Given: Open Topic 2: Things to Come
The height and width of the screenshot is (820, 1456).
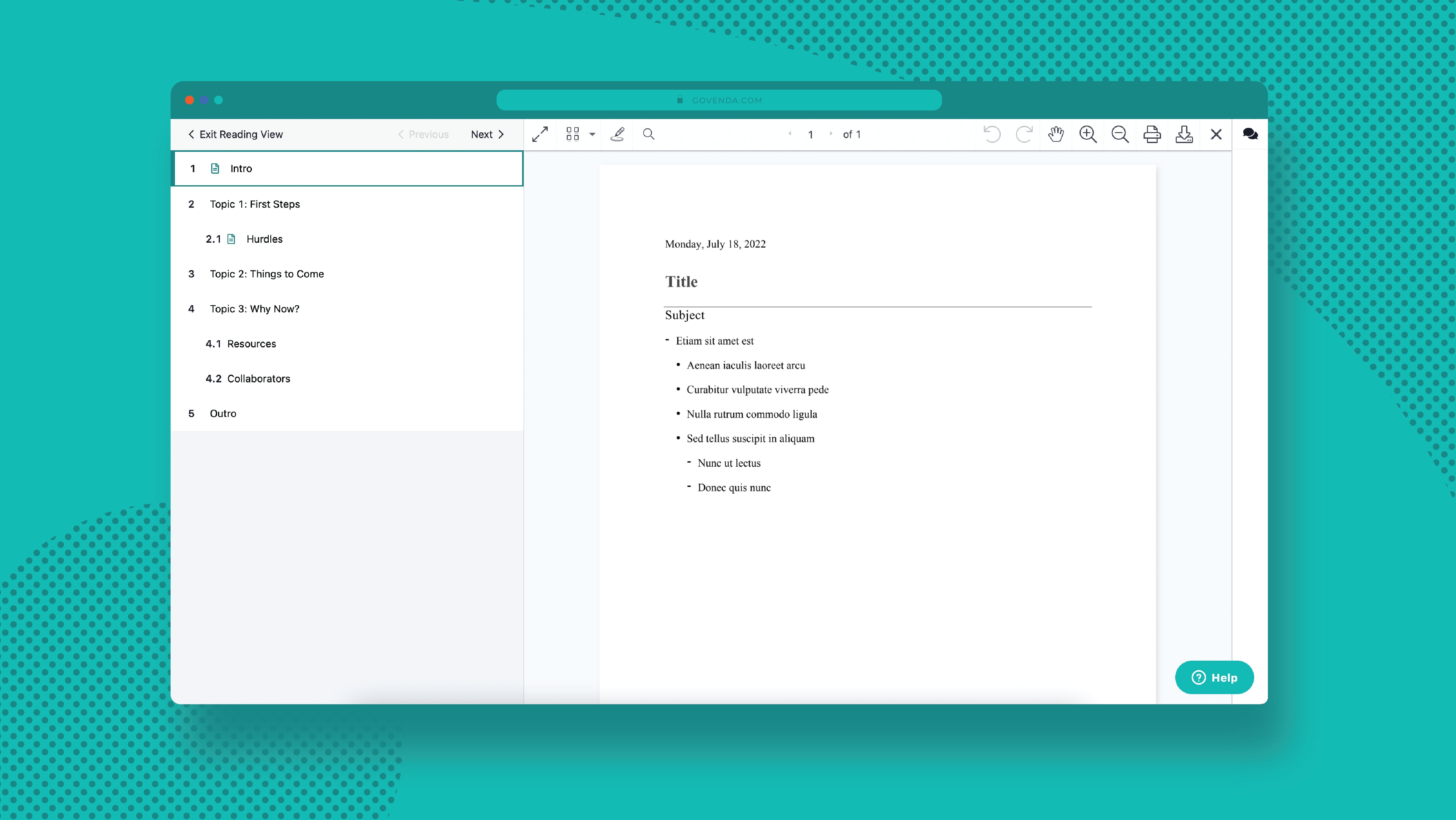Looking at the screenshot, I should (266, 274).
